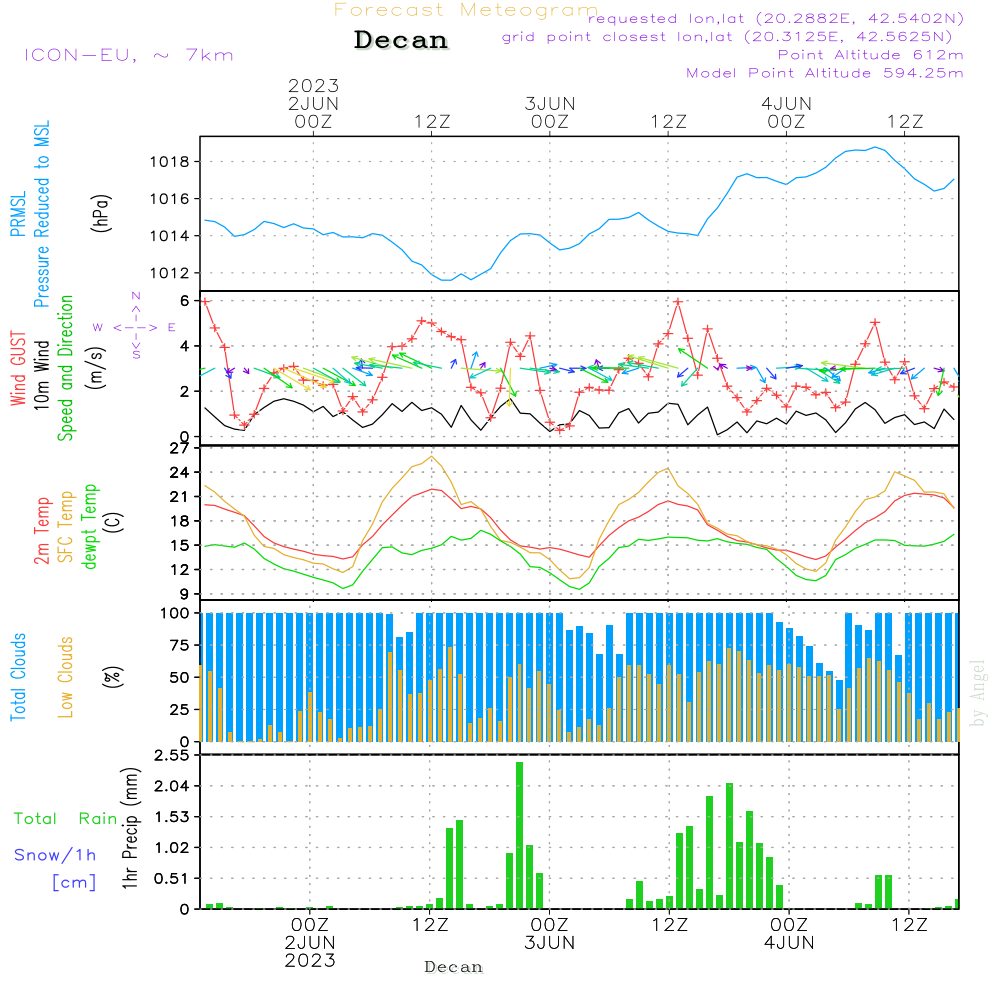1000x1000 pixels.
Task: Click the 'Point Altitude 612m' text
Action: pyautogui.click(x=871, y=55)
